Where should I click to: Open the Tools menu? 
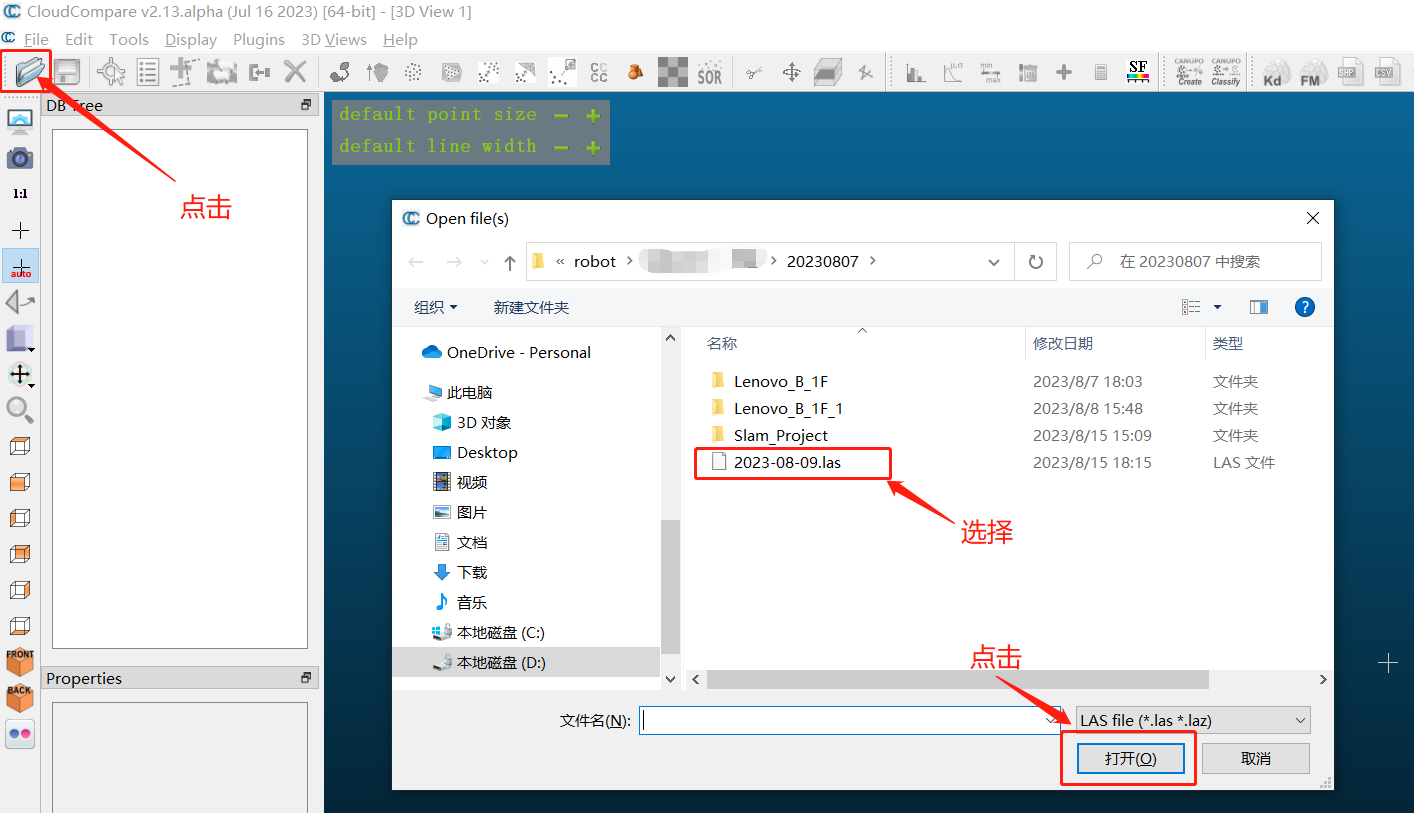(x=129, y=39)
